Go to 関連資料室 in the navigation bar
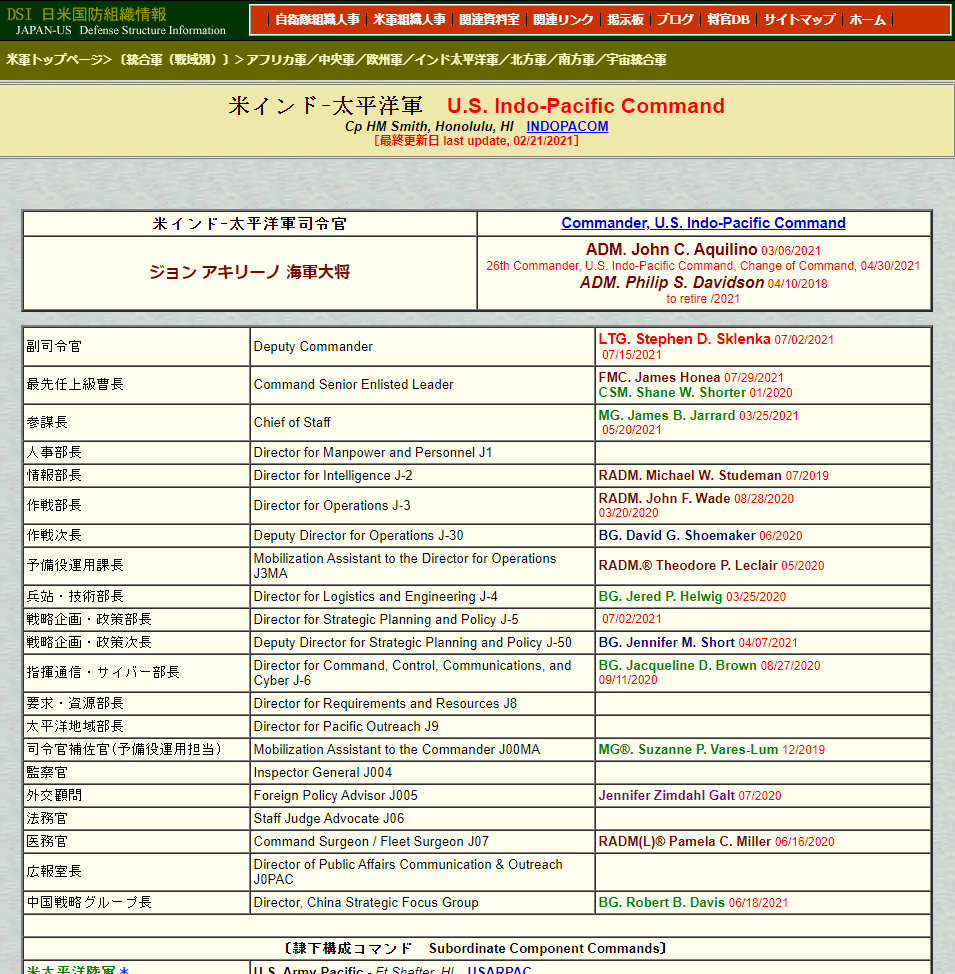The width and height of the screenshot is (955, 974). click(489, 20)
